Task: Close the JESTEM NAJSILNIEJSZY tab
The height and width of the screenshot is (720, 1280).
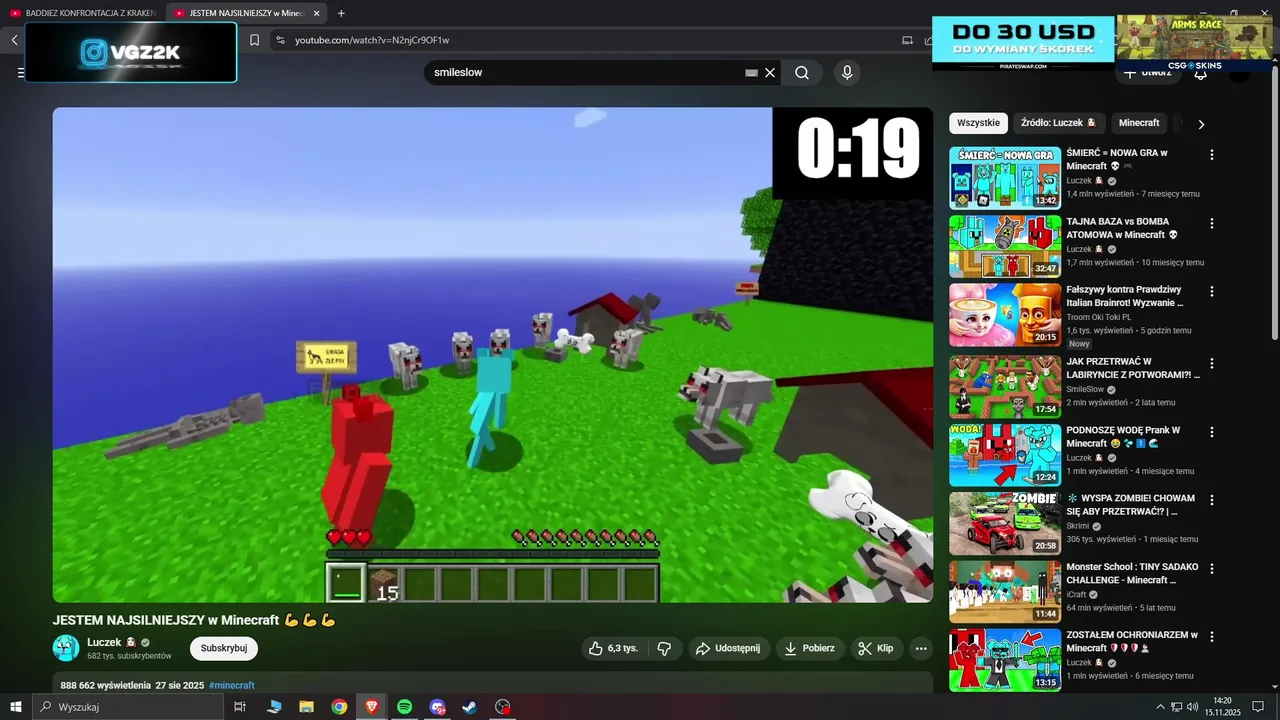Action: [x=317, y=13]
